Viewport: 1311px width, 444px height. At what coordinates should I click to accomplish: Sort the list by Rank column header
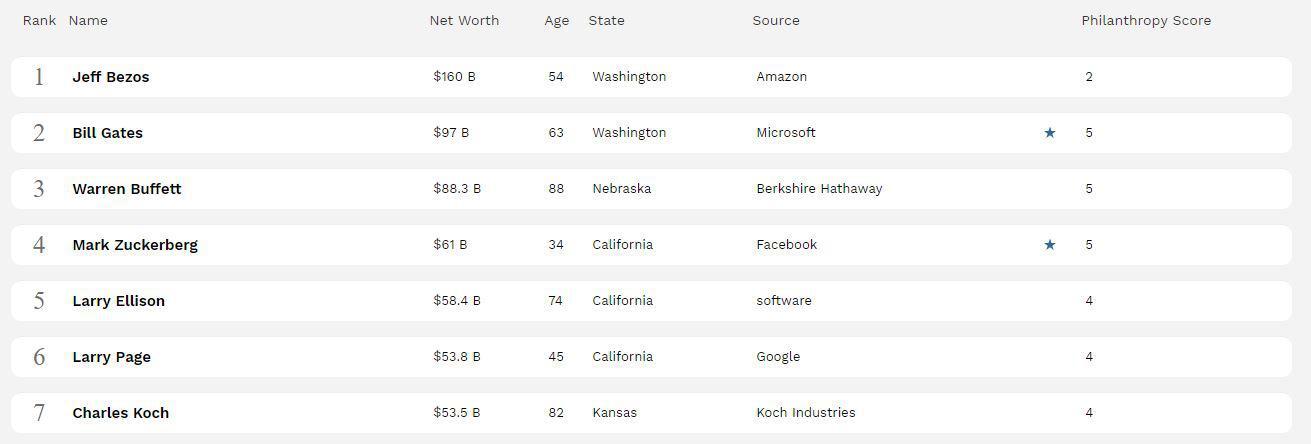(x=39, y=20)
